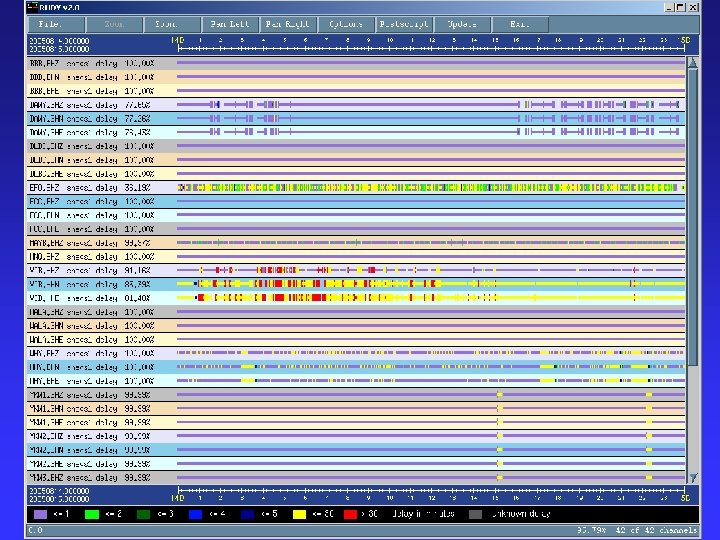Click the dark navy <= 5 legend swatch
Image resolution: width=720 pixels, height=540 pixels.
click(x=247, y=514)
